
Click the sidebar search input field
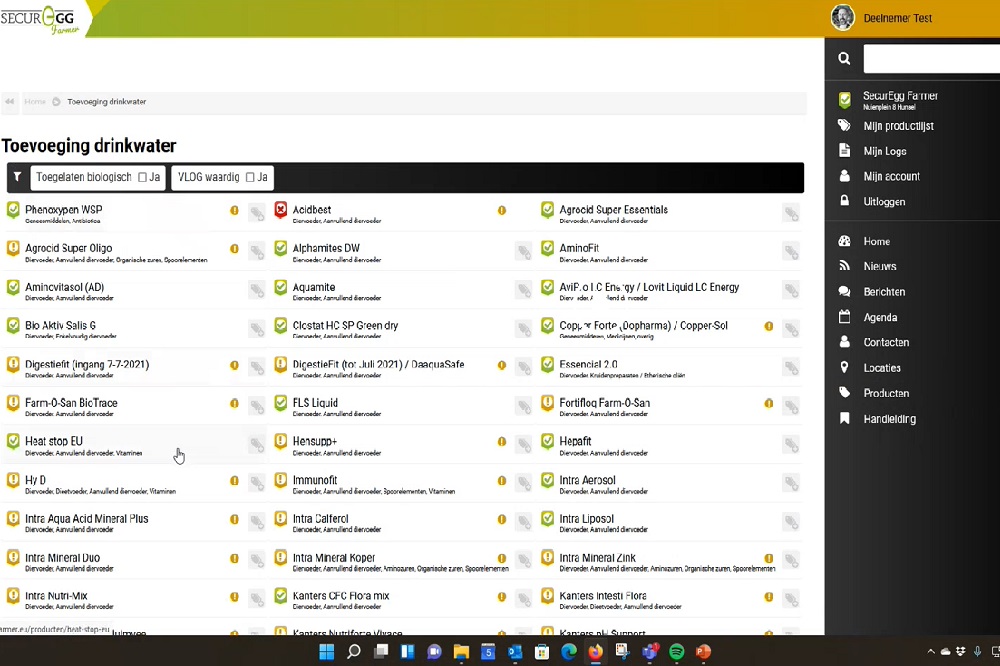(x=931, y=59)
